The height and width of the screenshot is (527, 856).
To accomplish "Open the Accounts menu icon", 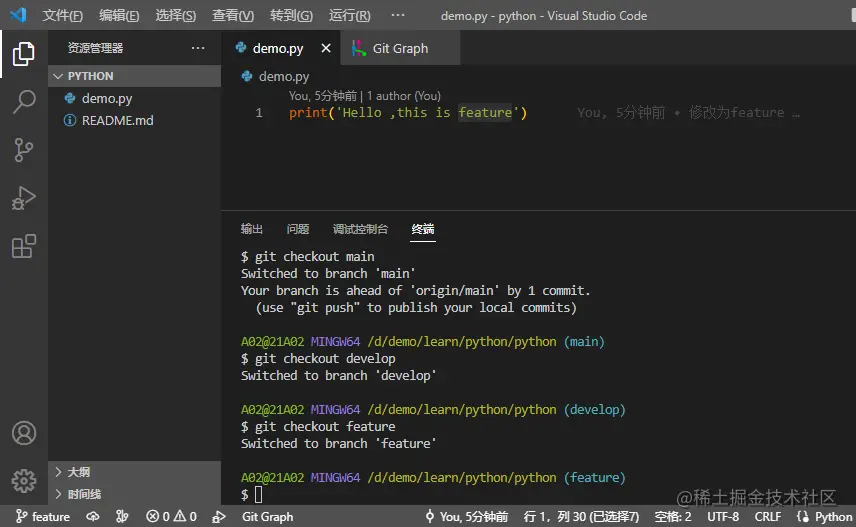I will tap(23, 433).
